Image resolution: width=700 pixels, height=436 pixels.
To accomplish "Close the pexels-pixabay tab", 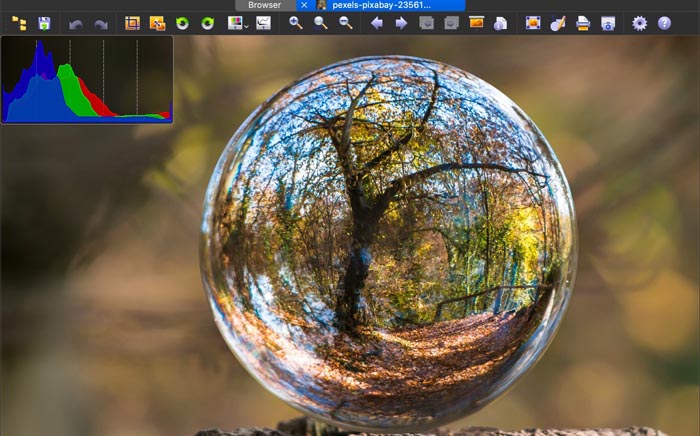I will 304,5.
